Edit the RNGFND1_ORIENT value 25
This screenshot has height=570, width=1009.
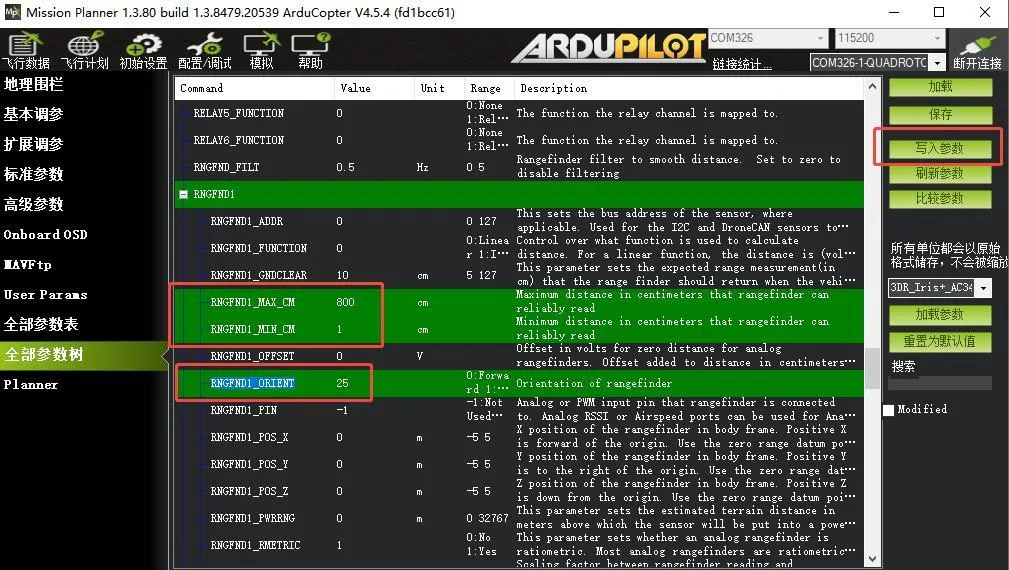pyautogui.click(x=342, y=383)
